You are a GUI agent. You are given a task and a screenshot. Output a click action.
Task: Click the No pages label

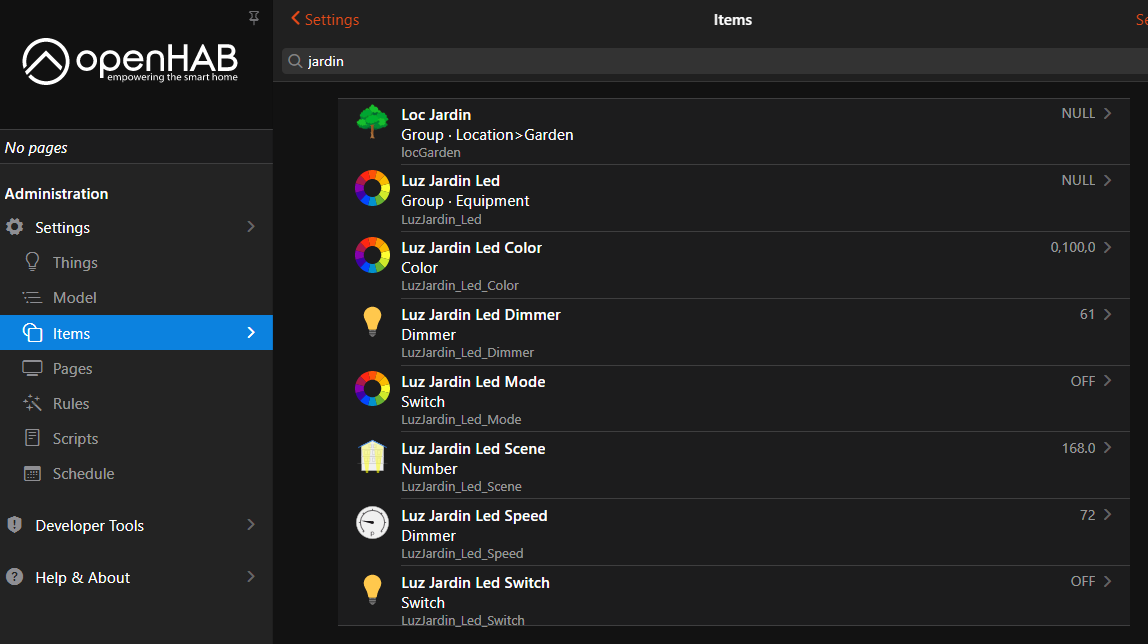[x=36, y=148]
